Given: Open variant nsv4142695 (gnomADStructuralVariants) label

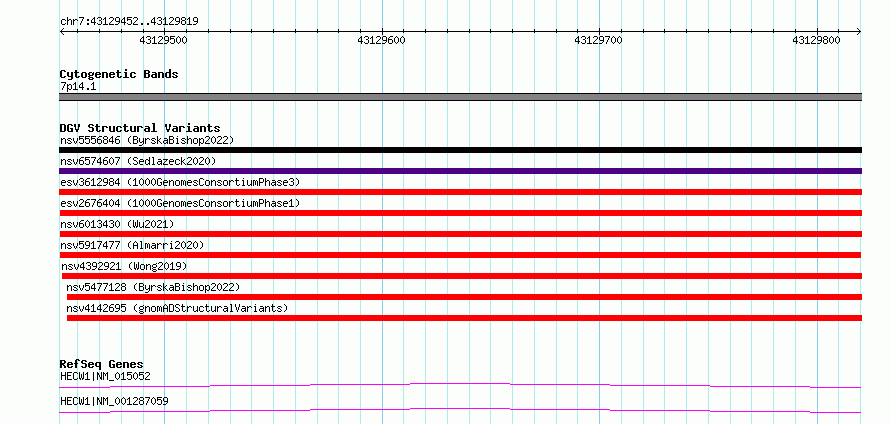Looking at the screenshot, I should [x=177, y=308].
